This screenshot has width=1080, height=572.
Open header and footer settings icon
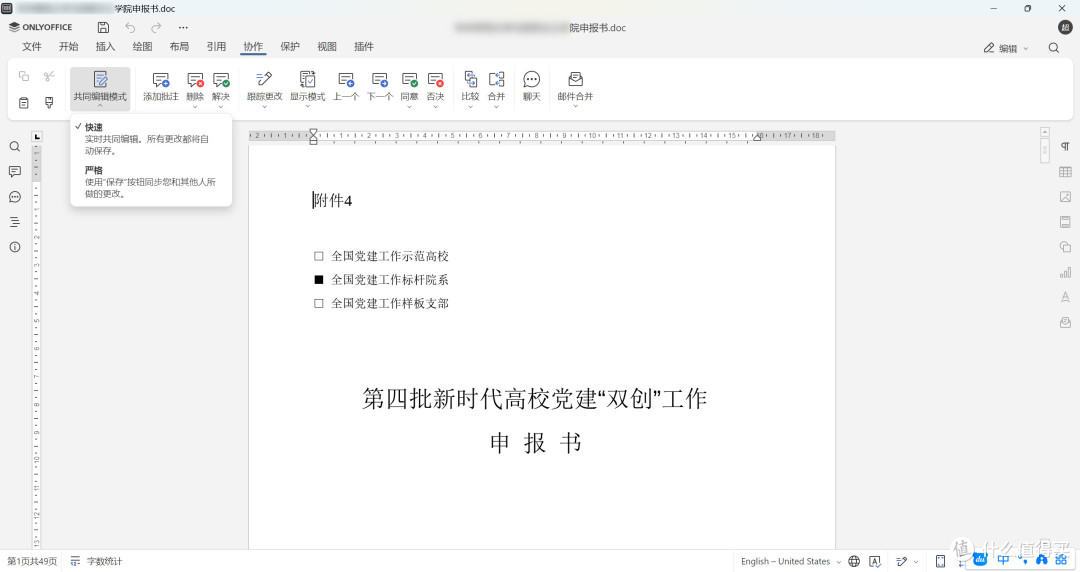click(1065, 222)
